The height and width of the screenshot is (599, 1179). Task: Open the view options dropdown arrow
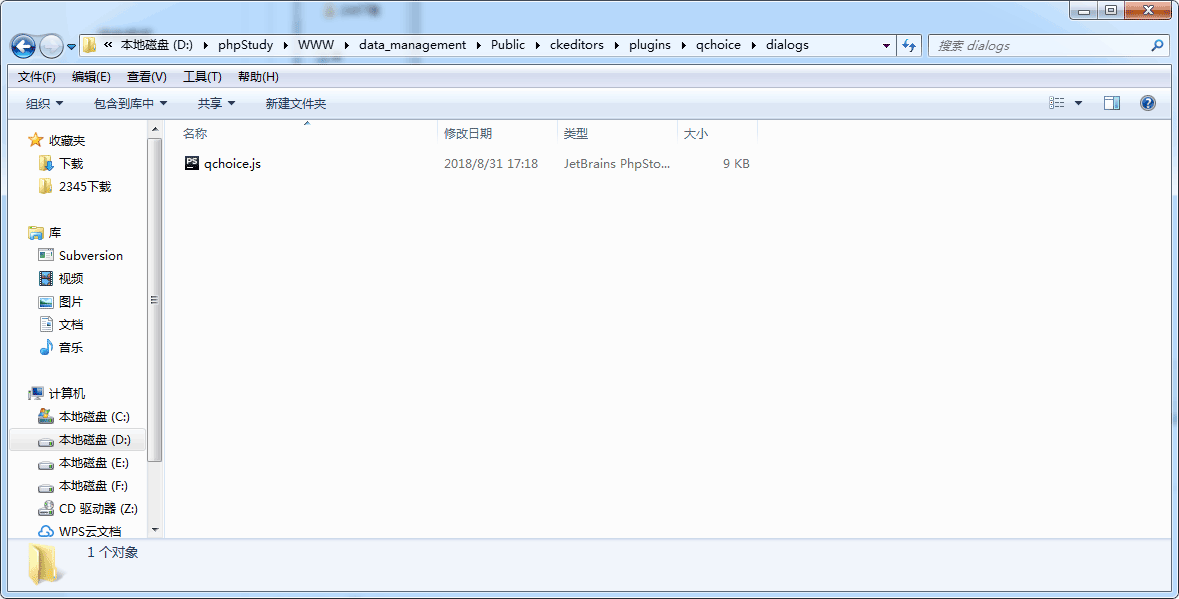pos(1078,103)
